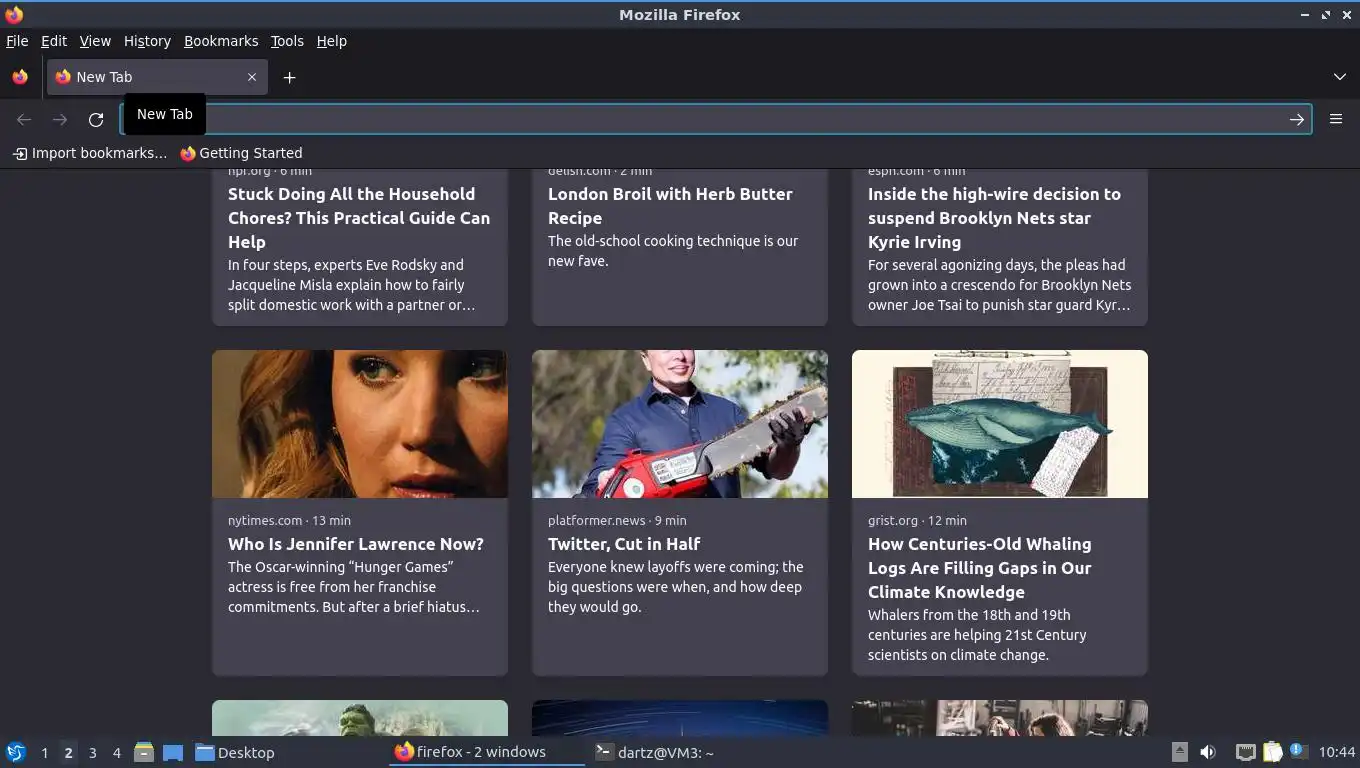Click the update notification tray icon
The height and width of the screenshot is (768, 1360).
pyautogui.click(x=1298, y=750)
